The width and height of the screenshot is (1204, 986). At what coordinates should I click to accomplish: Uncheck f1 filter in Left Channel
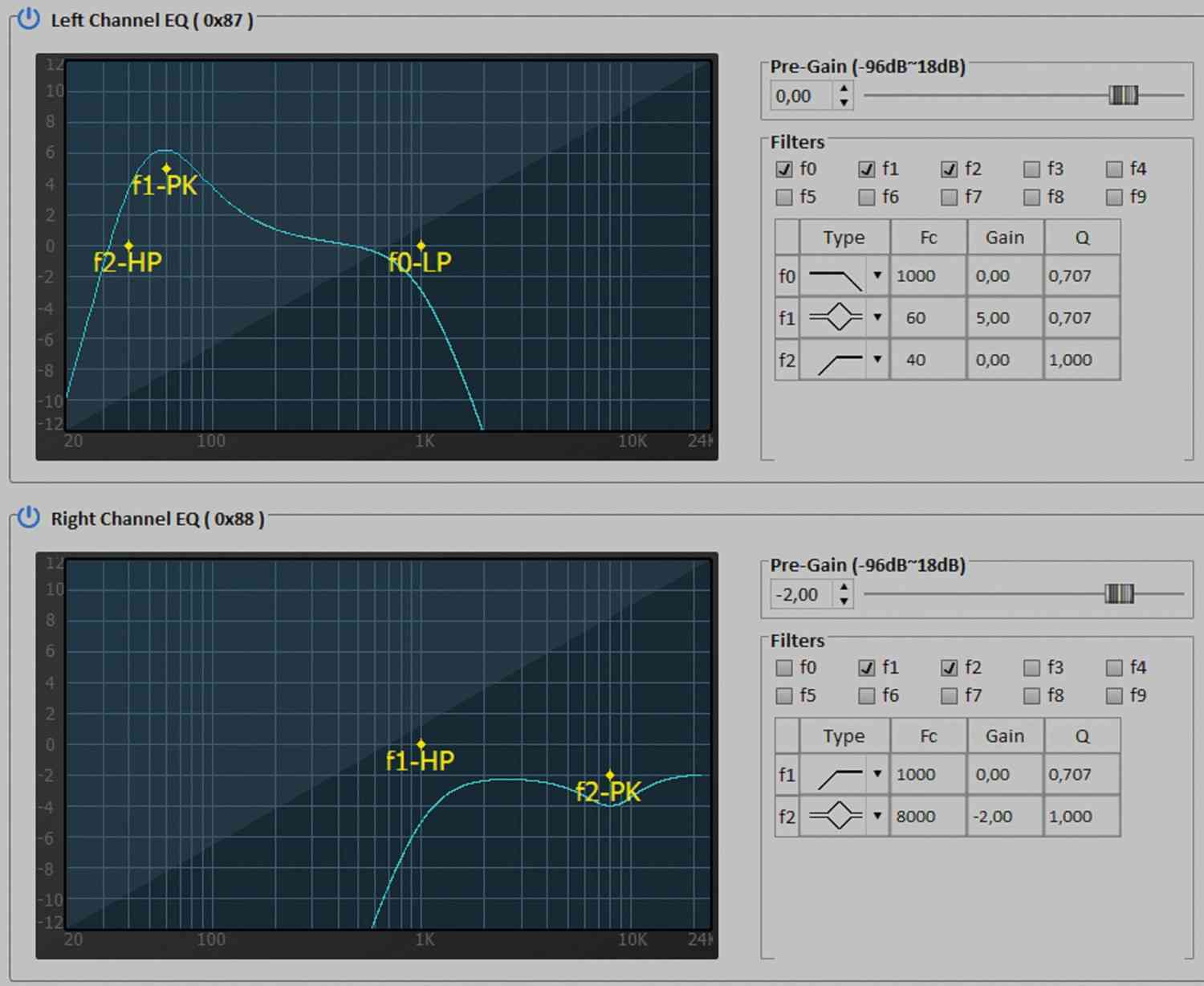867,169
